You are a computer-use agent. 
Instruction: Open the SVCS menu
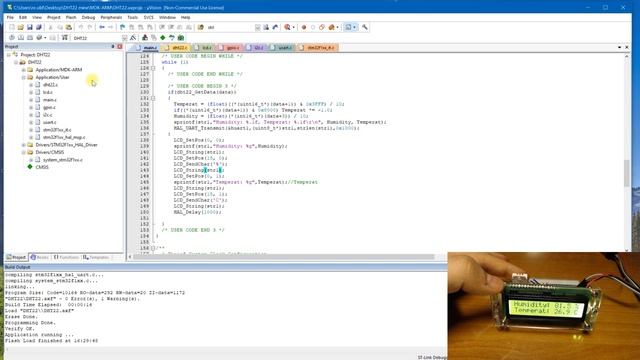(x=149, y=17)
